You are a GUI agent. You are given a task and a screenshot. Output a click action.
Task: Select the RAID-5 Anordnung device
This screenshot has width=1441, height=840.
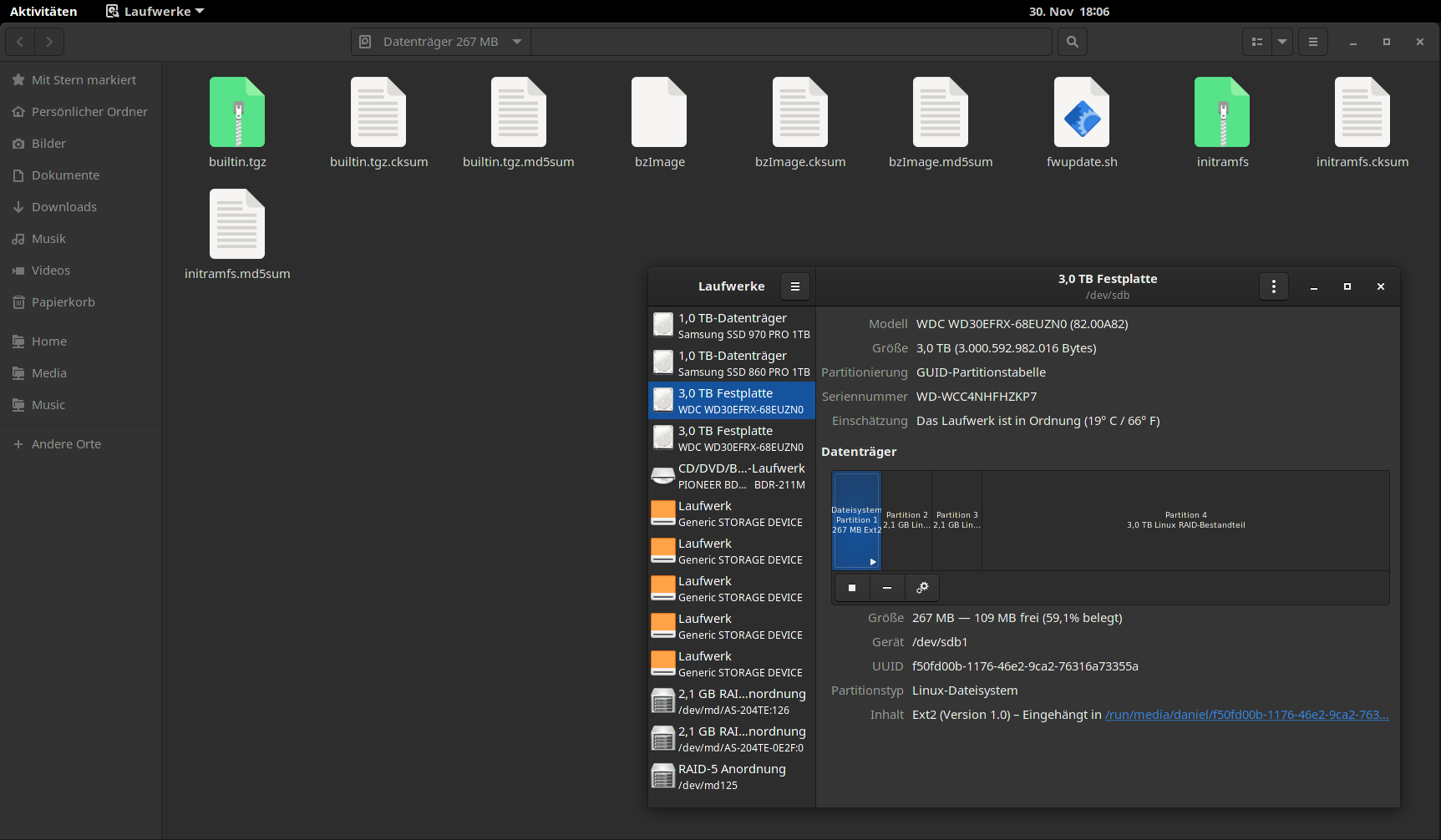(x=732, y=777)
